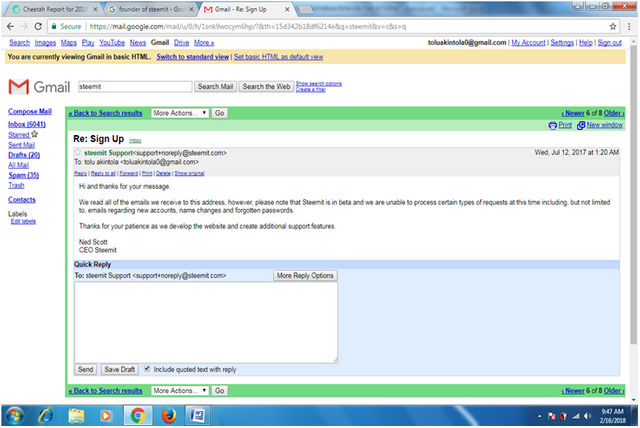
Task: Click Drive link in Google bar
Action: pos(181,43)
